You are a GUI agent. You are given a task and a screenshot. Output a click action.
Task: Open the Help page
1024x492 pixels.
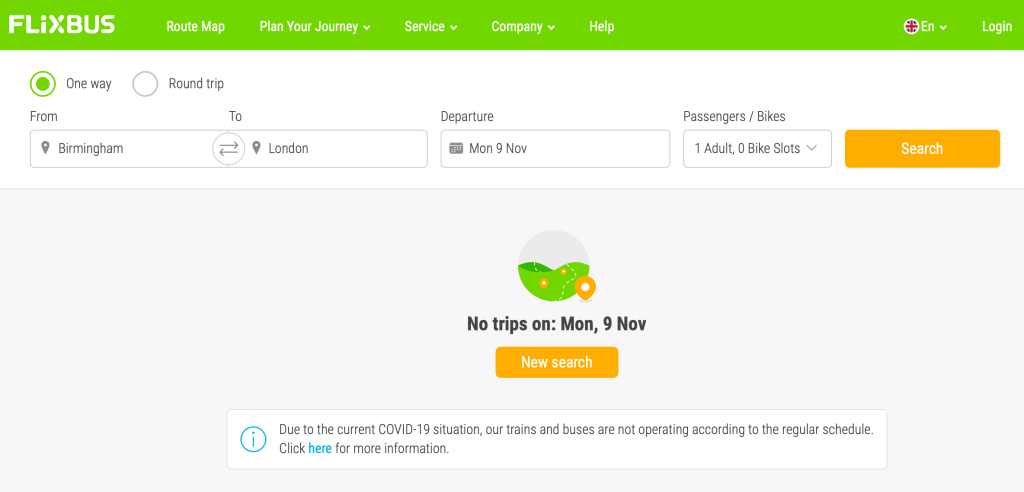tap(602, 27)
